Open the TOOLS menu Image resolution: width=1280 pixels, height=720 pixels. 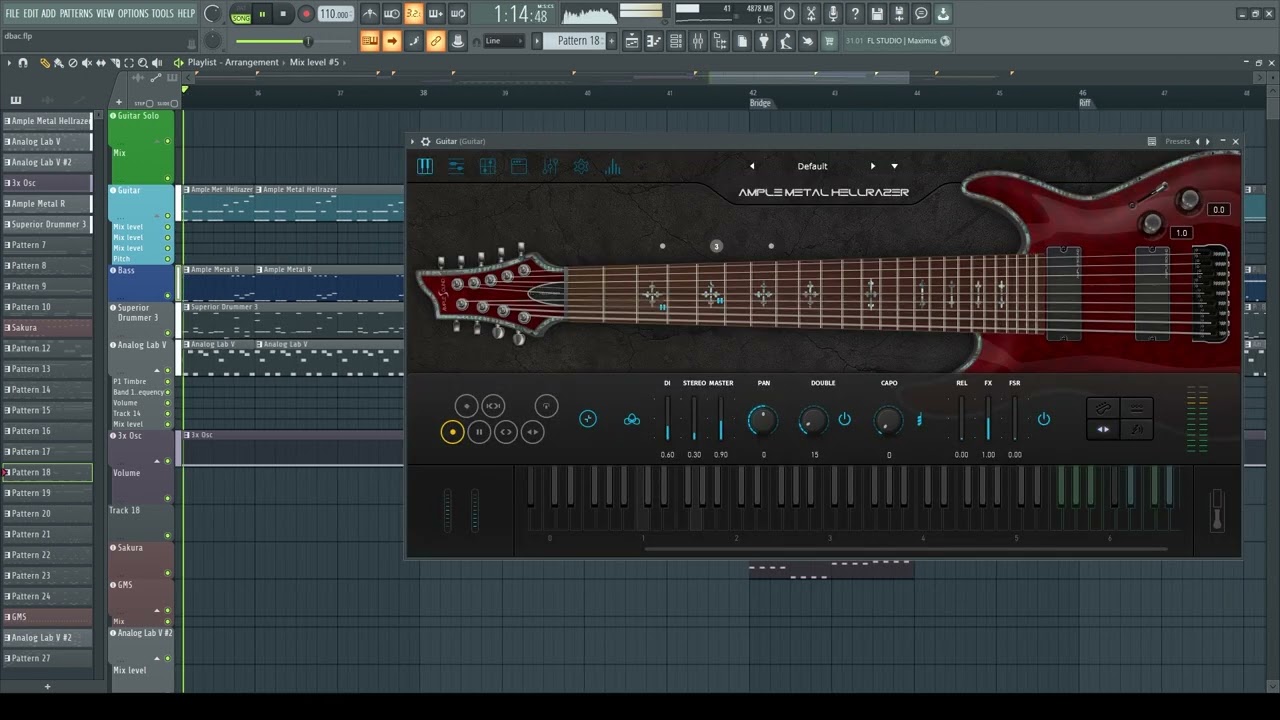click(x=162, y=13)
